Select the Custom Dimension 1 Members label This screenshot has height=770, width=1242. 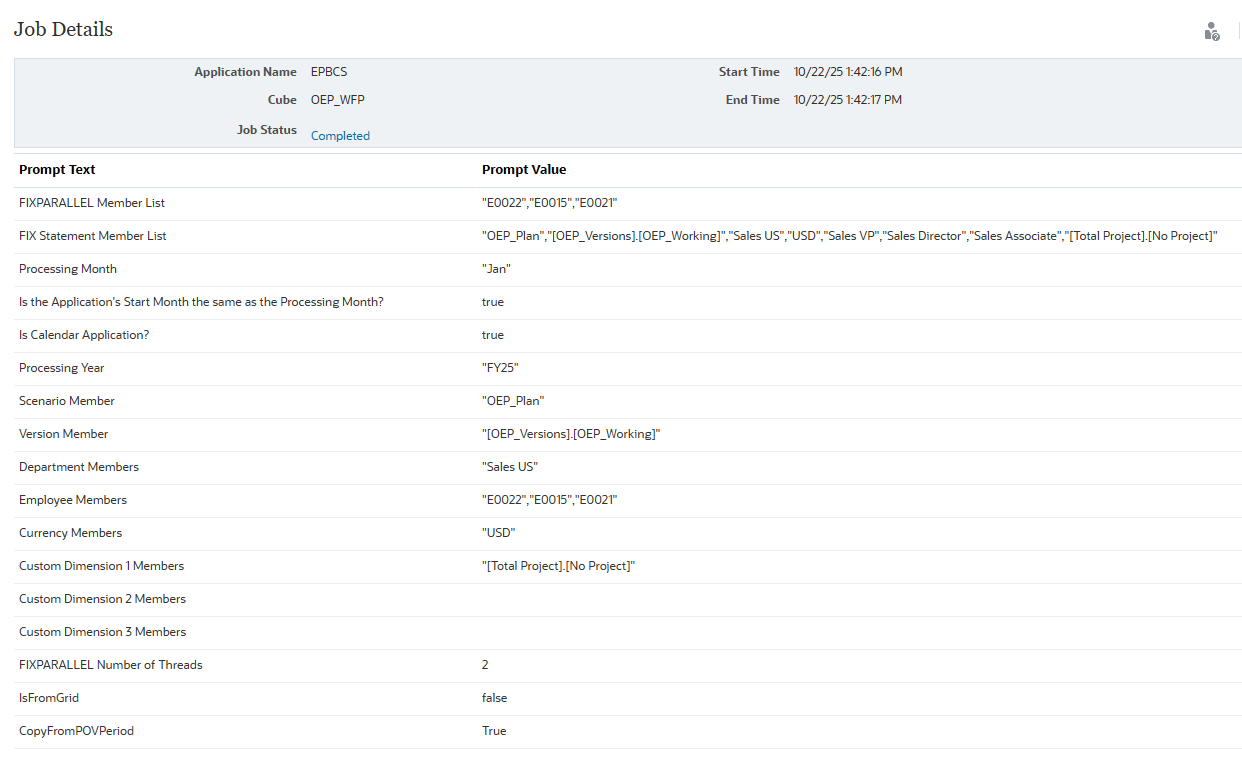pos(102,566)
